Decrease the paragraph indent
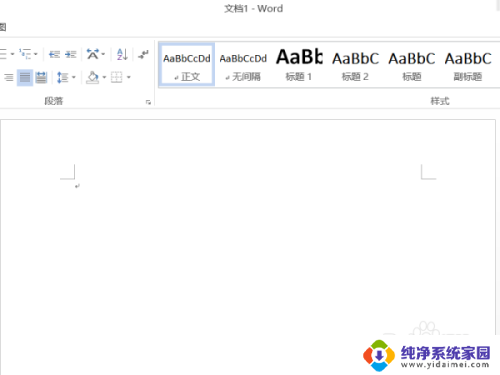The width and height of the screenshot is (500, 375). pos(54,54)
